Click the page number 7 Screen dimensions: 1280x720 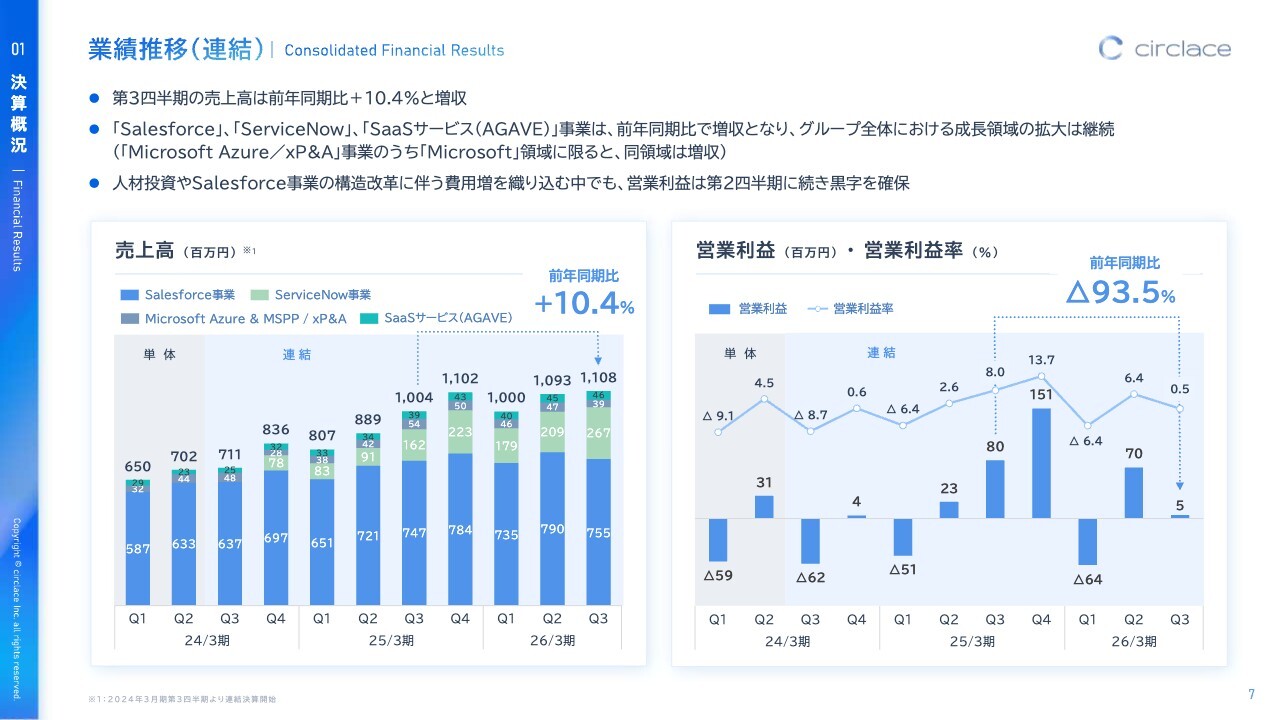[1251, 695]
